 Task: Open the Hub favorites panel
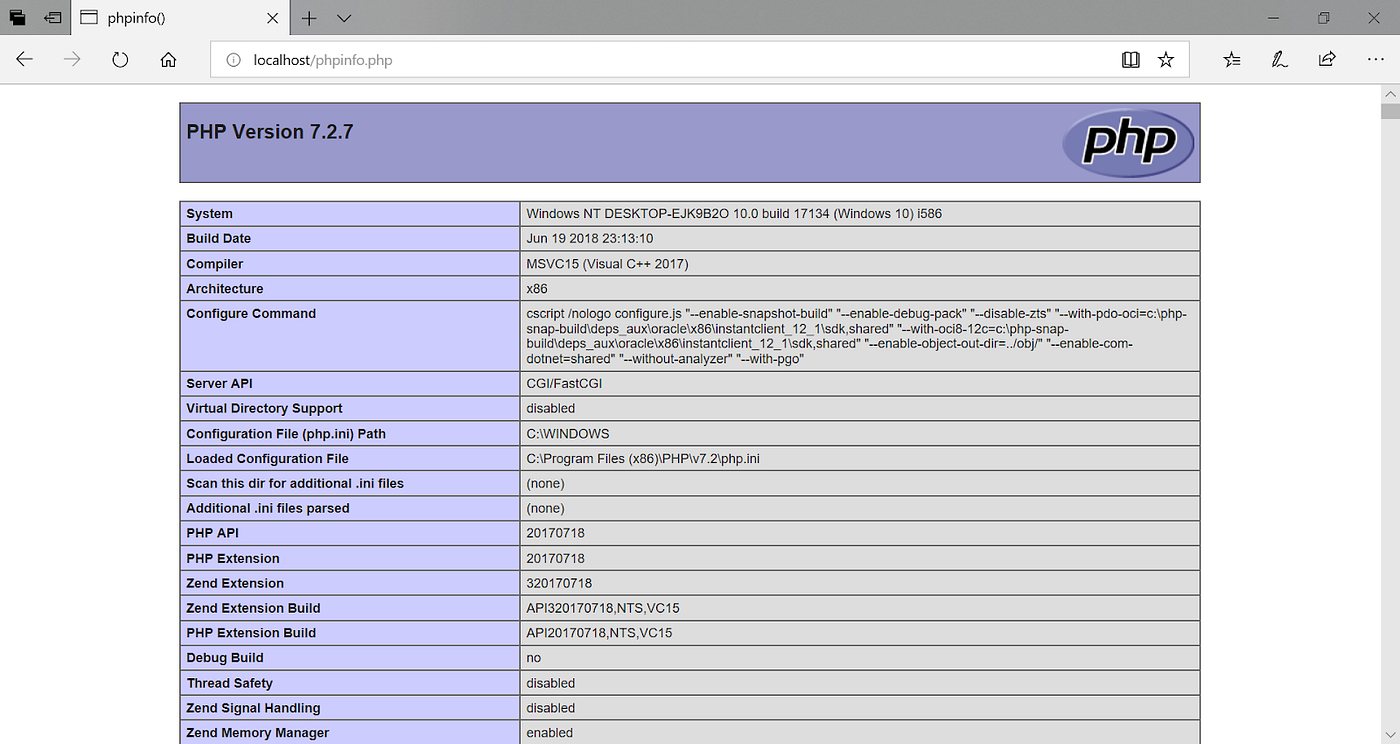point(1231,59)
